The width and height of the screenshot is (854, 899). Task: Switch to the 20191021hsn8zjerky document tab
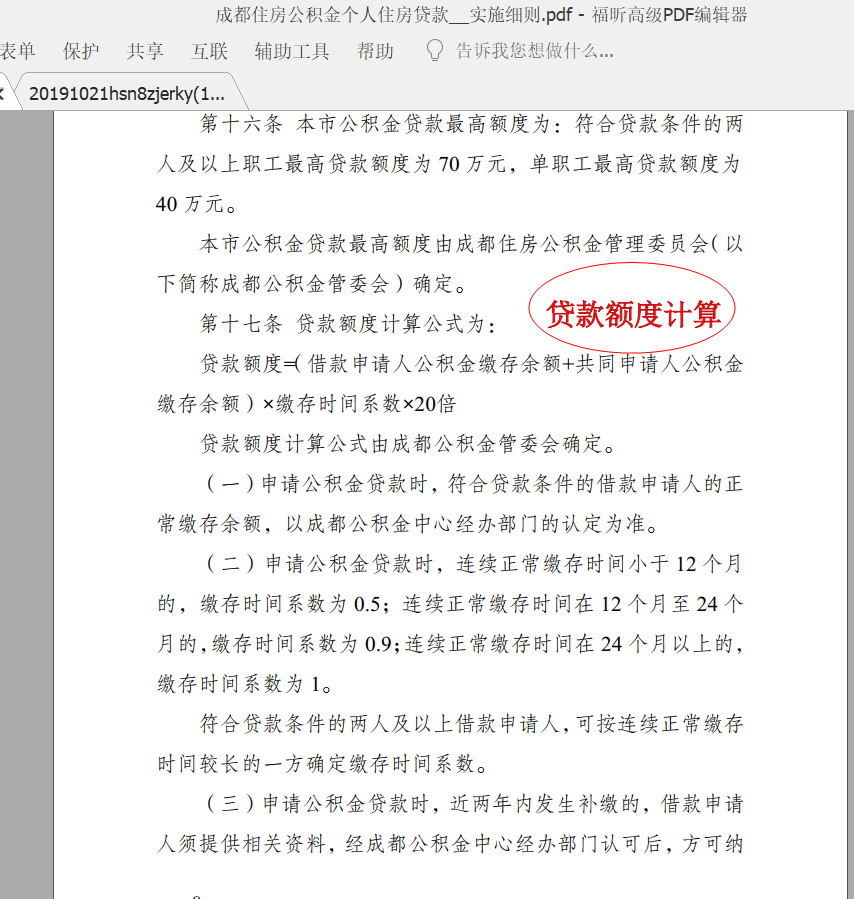coord(127,94)
